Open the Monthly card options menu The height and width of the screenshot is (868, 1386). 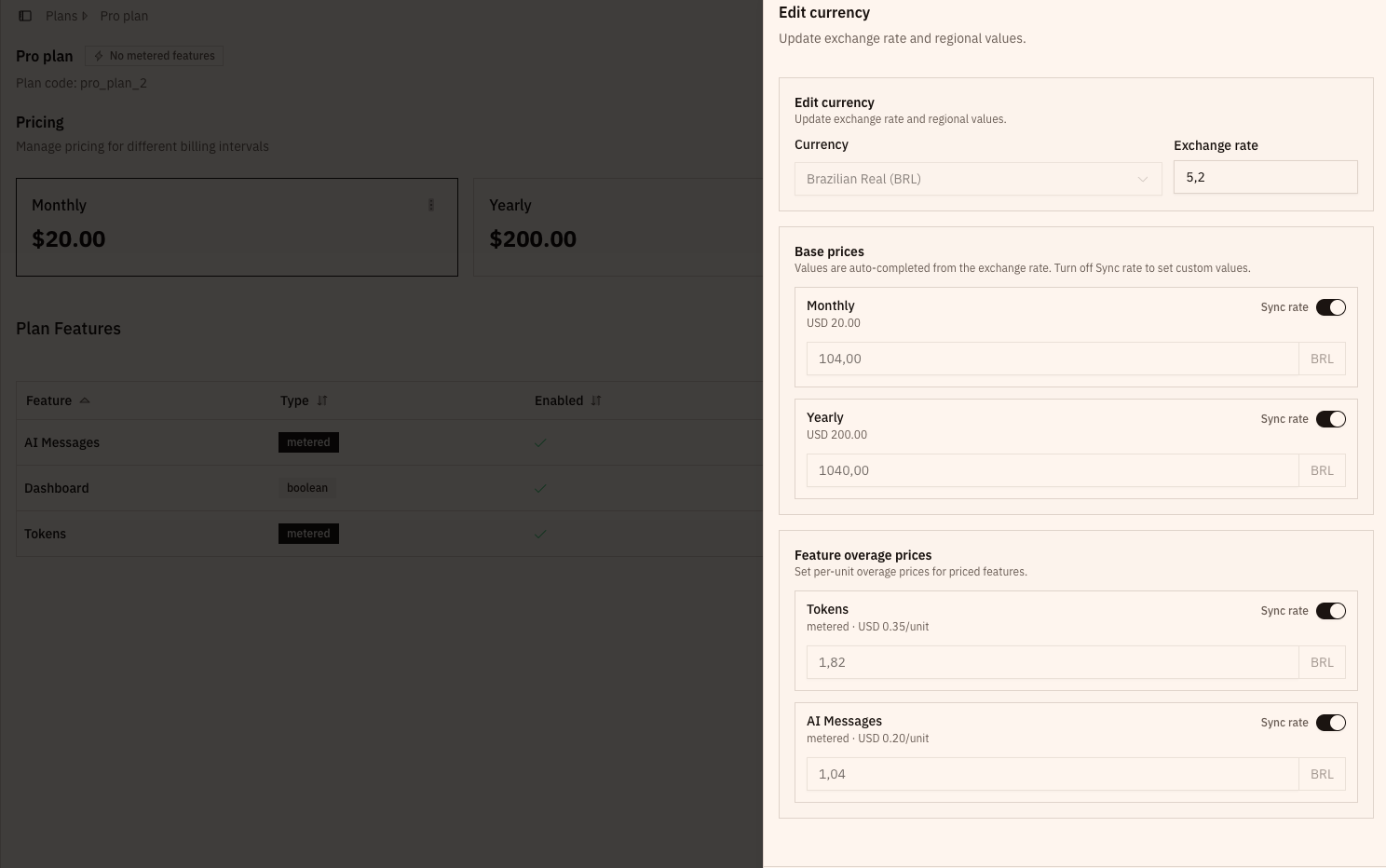point(430,205)
